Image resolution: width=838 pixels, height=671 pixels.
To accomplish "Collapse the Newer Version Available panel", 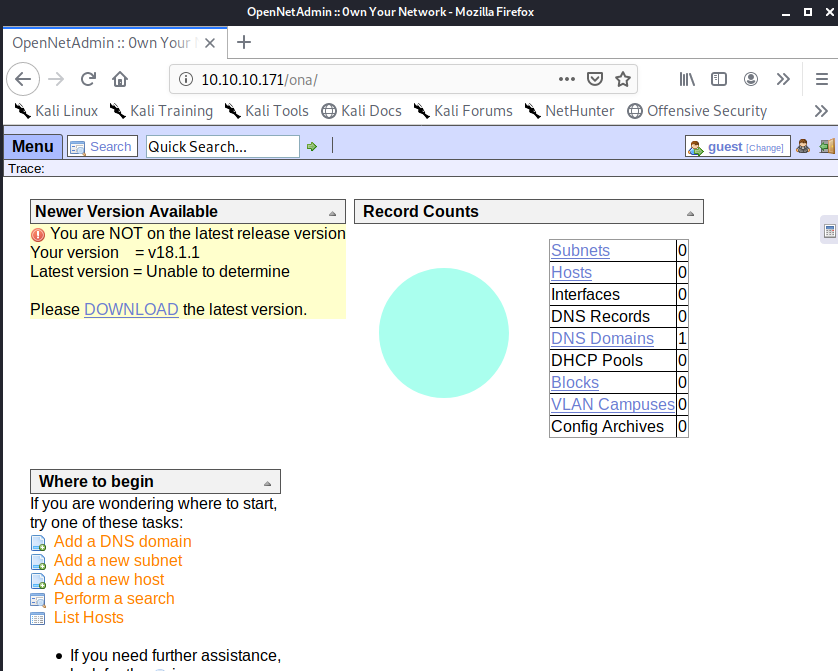I will [332, 213].
